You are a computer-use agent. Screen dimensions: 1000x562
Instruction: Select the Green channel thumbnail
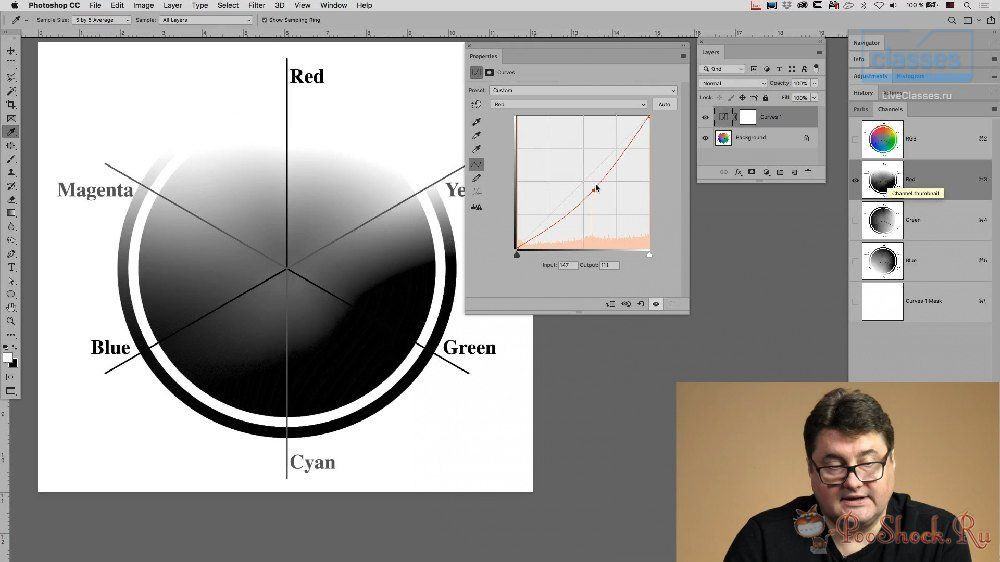(883, 220)
